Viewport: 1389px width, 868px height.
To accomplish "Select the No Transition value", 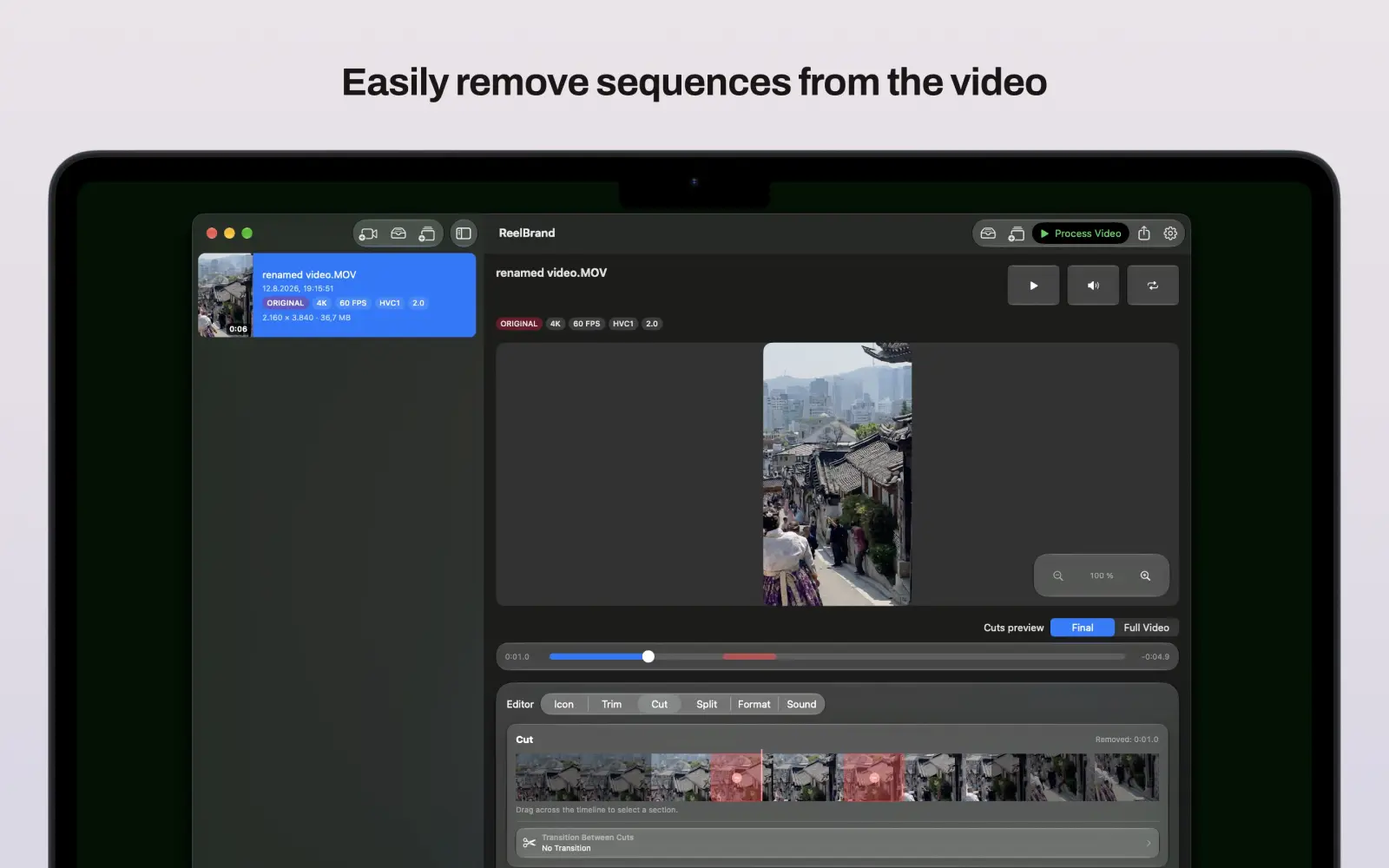I will [566, 848].
